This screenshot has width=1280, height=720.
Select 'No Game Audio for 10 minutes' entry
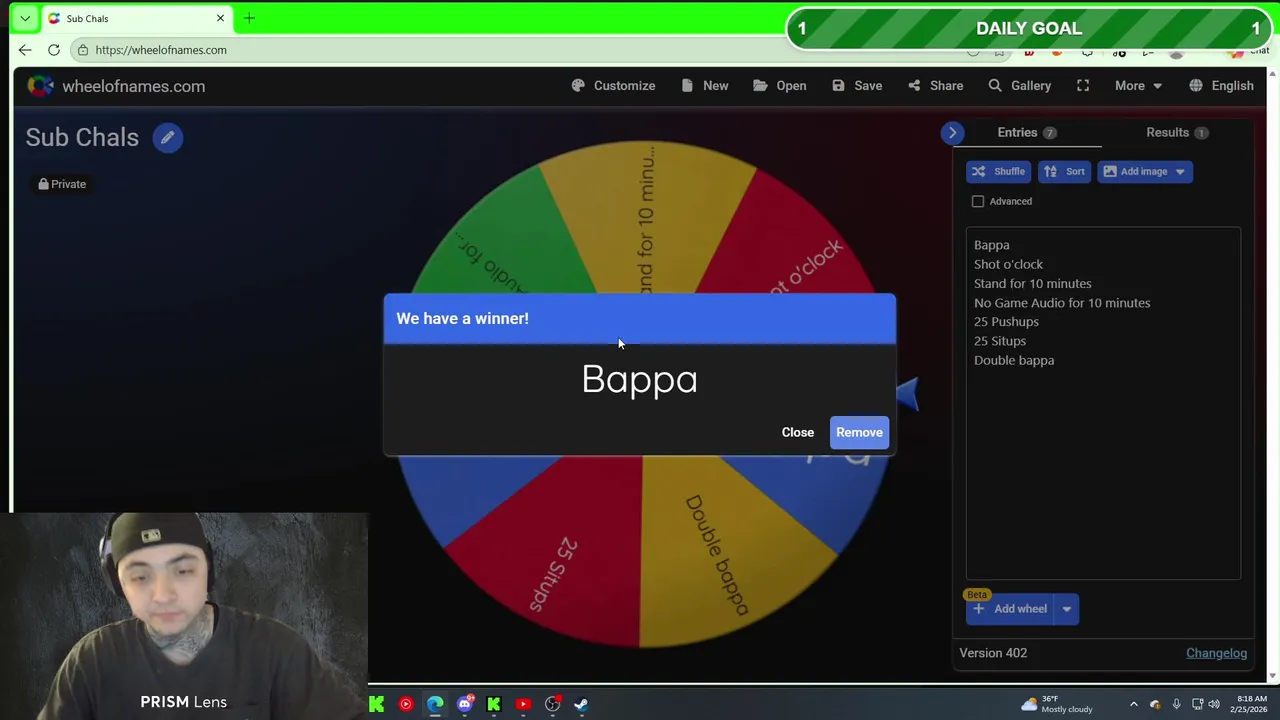click(1062, 303)
